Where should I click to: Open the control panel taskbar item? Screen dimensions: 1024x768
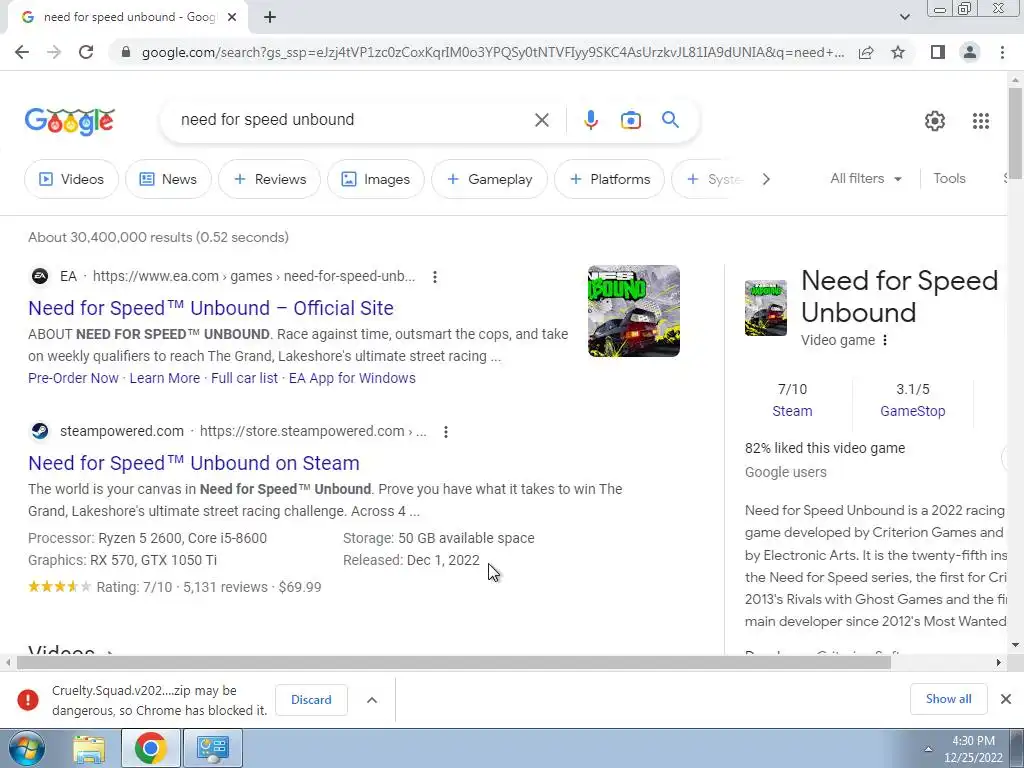coord(213,748)
